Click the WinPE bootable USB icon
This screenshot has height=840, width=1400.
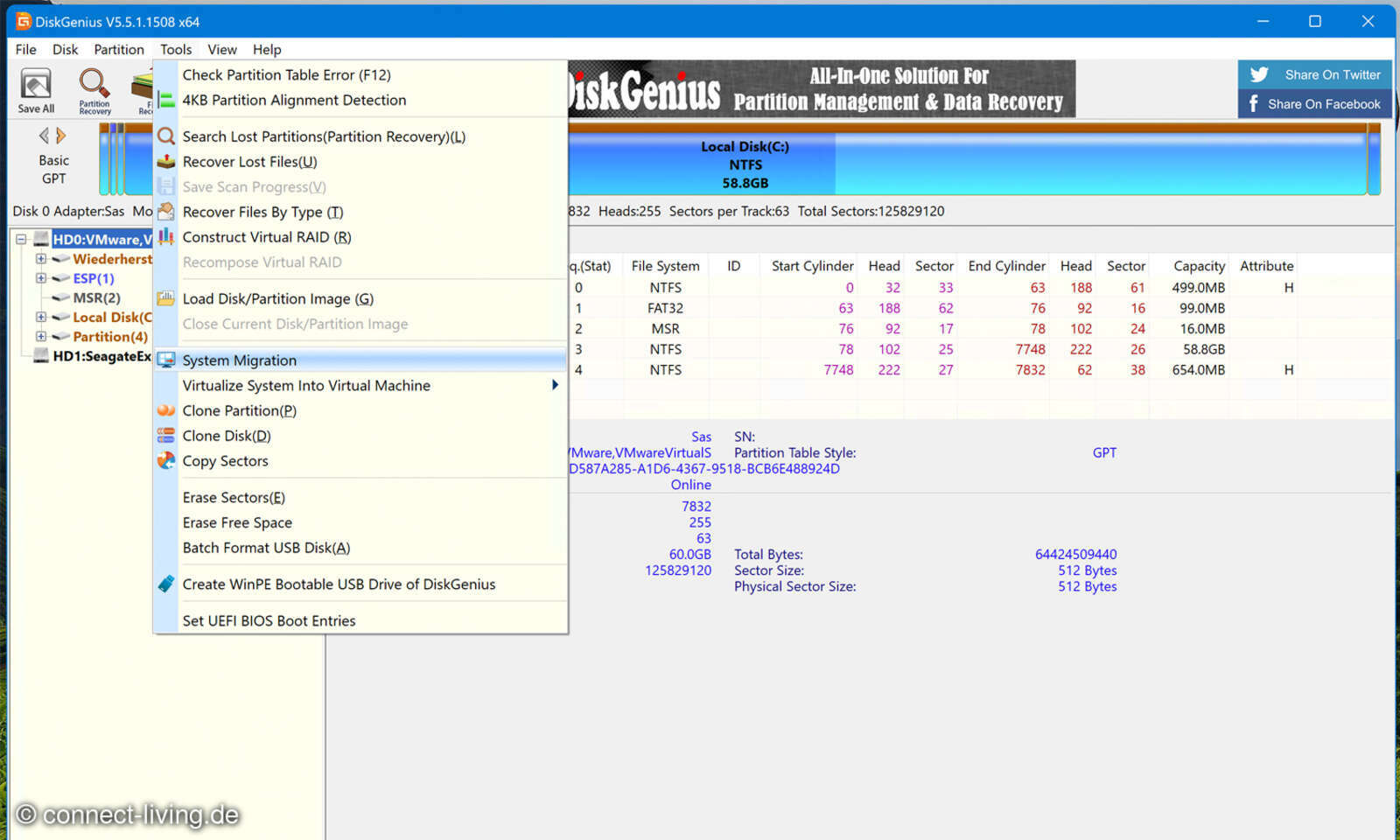(x=165, y=584)
